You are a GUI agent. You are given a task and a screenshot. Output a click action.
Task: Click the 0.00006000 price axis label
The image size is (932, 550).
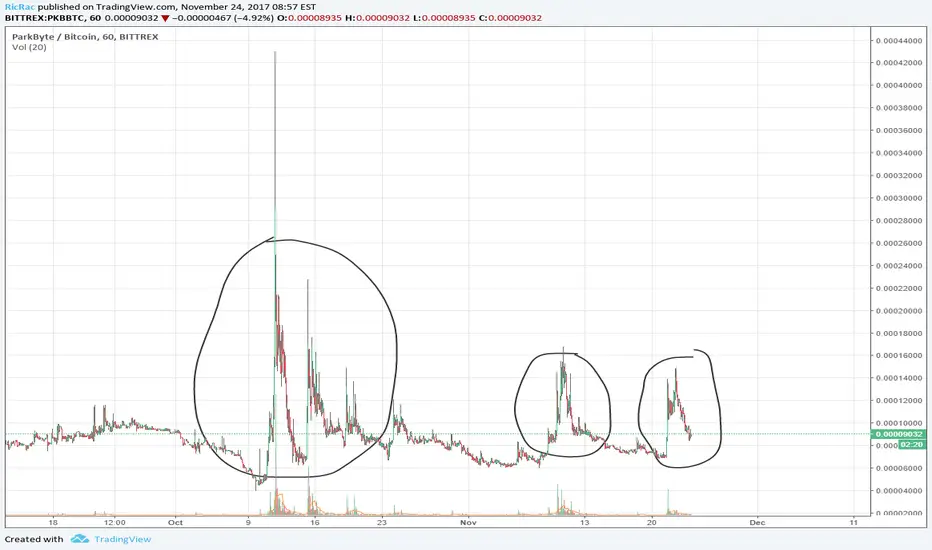[x=899, y=469]
